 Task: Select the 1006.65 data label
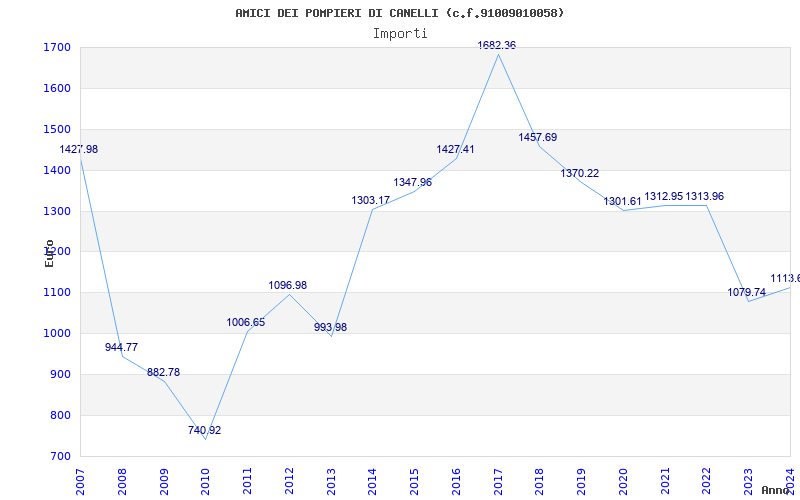click(246, 322)
